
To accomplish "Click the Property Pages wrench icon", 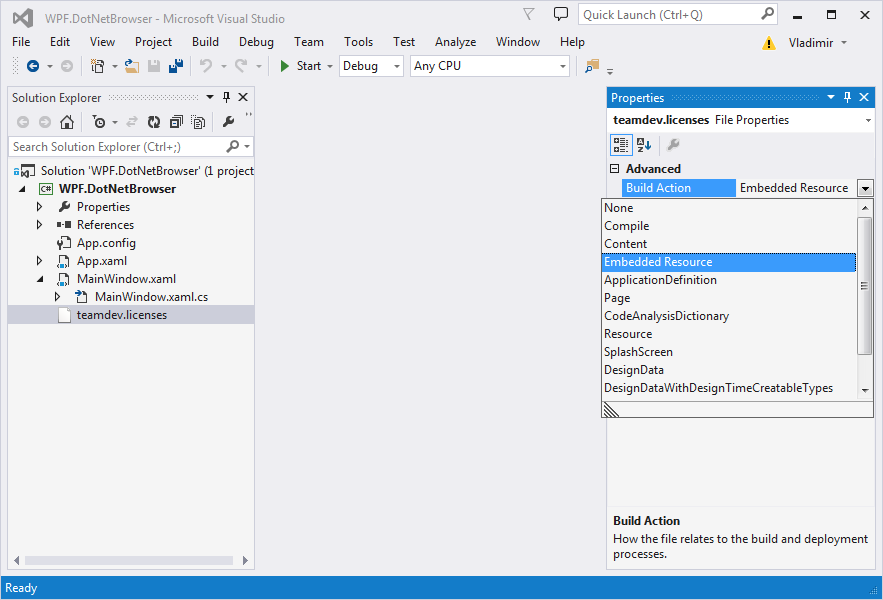I will click(x=673, y=145).
